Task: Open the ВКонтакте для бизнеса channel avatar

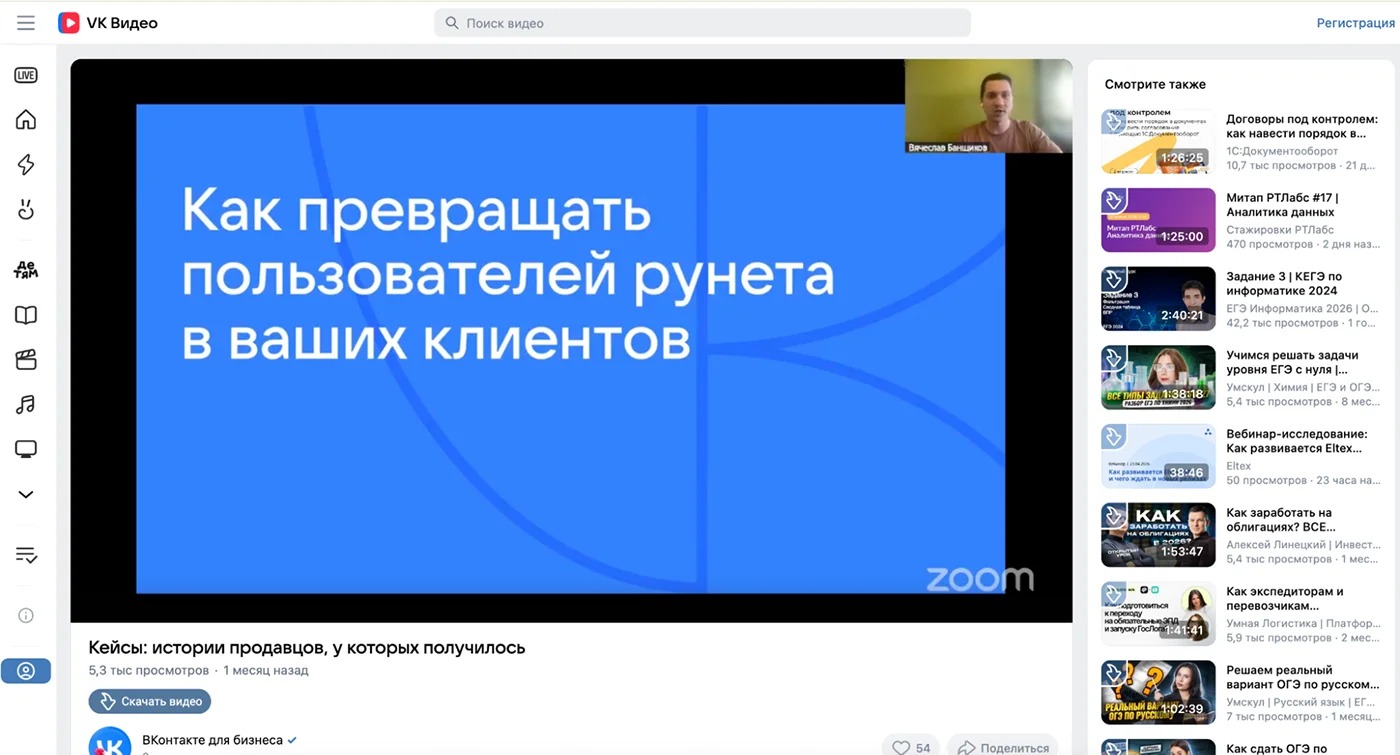Action: tap(110, 742)
